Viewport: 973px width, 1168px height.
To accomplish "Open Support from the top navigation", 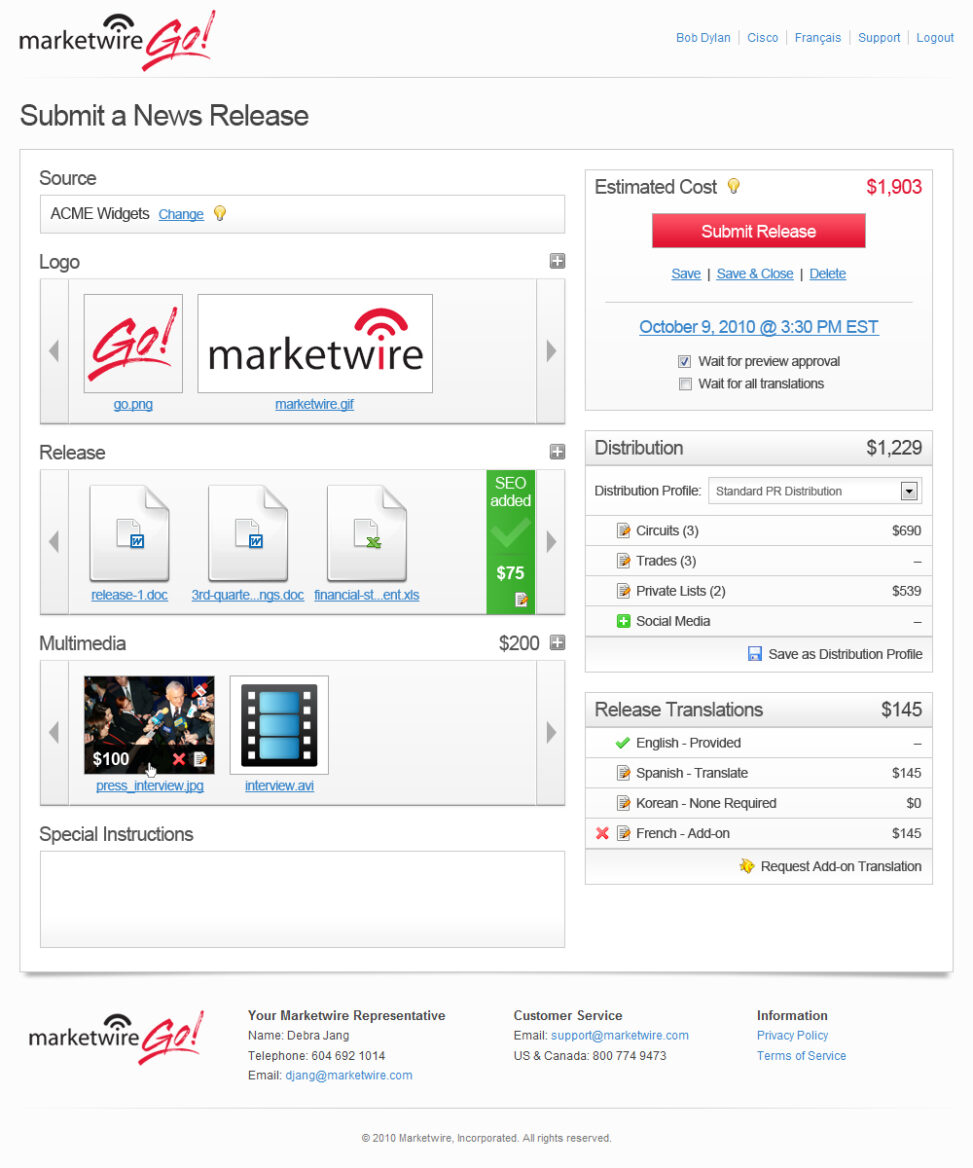I will (x=879, y=38).
